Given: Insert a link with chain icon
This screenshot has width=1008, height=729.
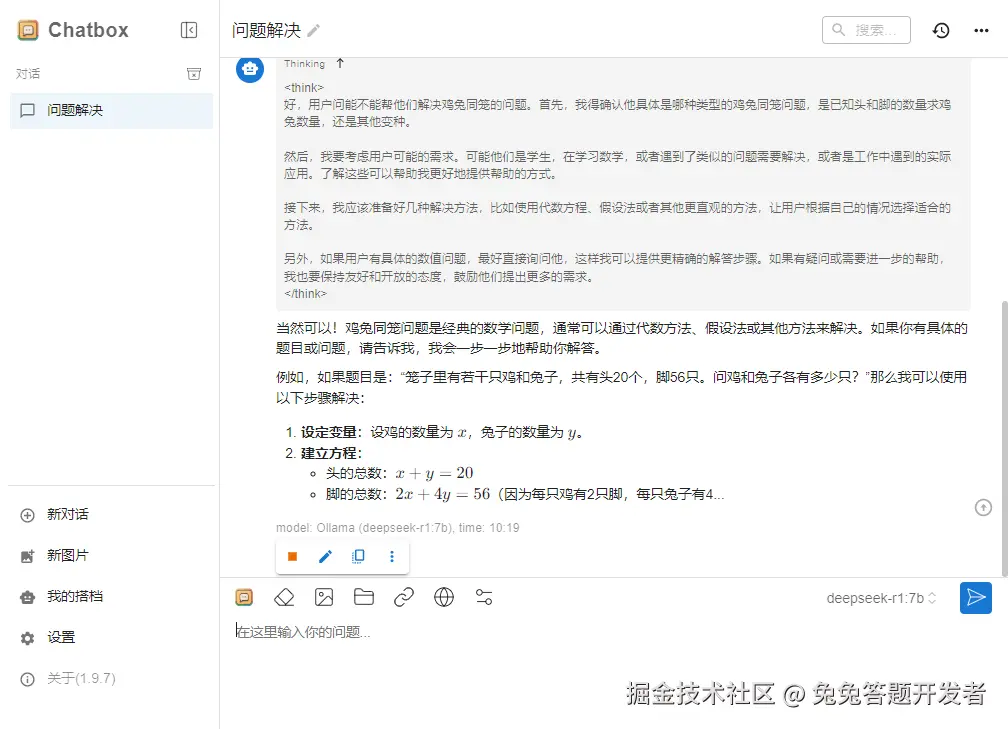Looking at the screenshot, I should coord(404,598).
